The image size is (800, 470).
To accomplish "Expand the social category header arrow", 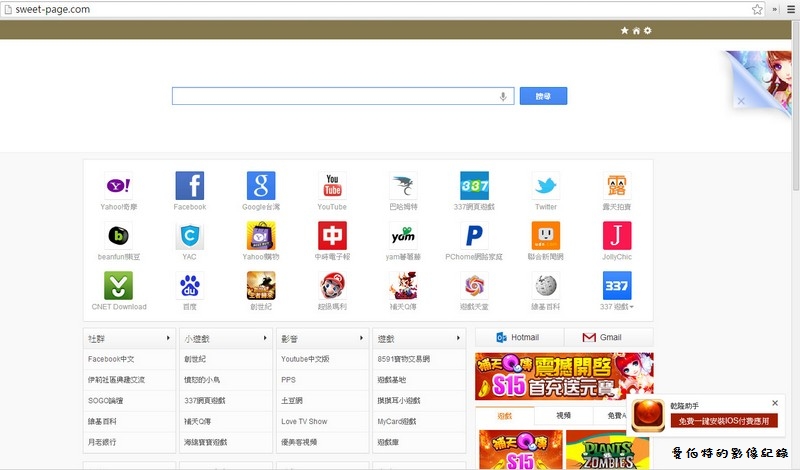I will point(168,338).
